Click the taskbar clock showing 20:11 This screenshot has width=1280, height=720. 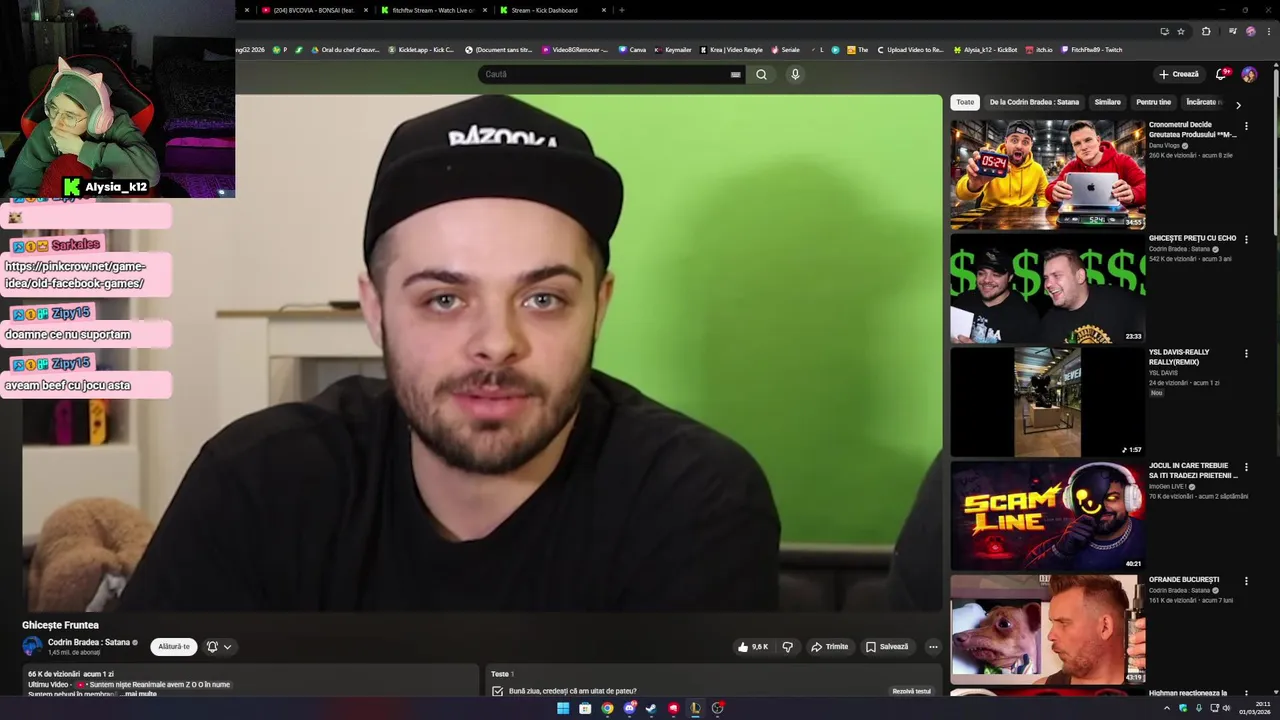1255,708
